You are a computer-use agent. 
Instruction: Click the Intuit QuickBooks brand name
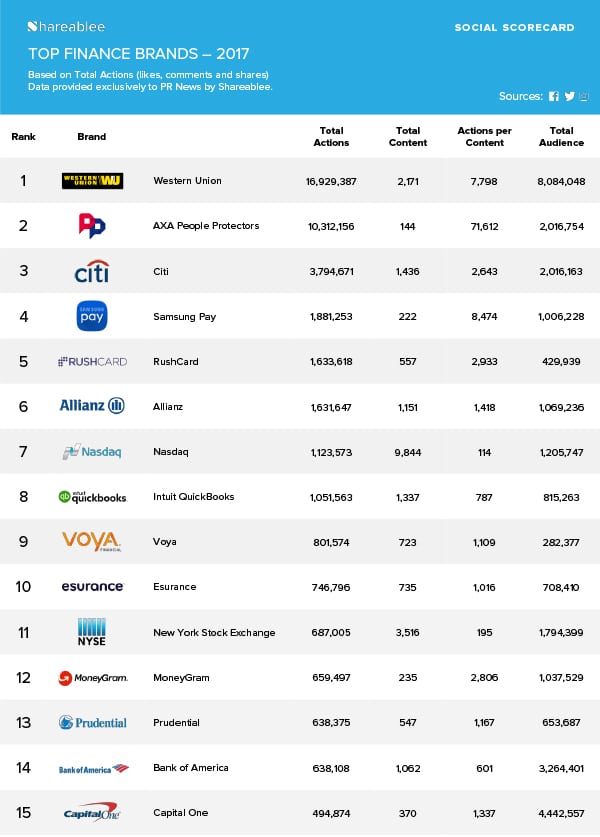tap(193, 497)
